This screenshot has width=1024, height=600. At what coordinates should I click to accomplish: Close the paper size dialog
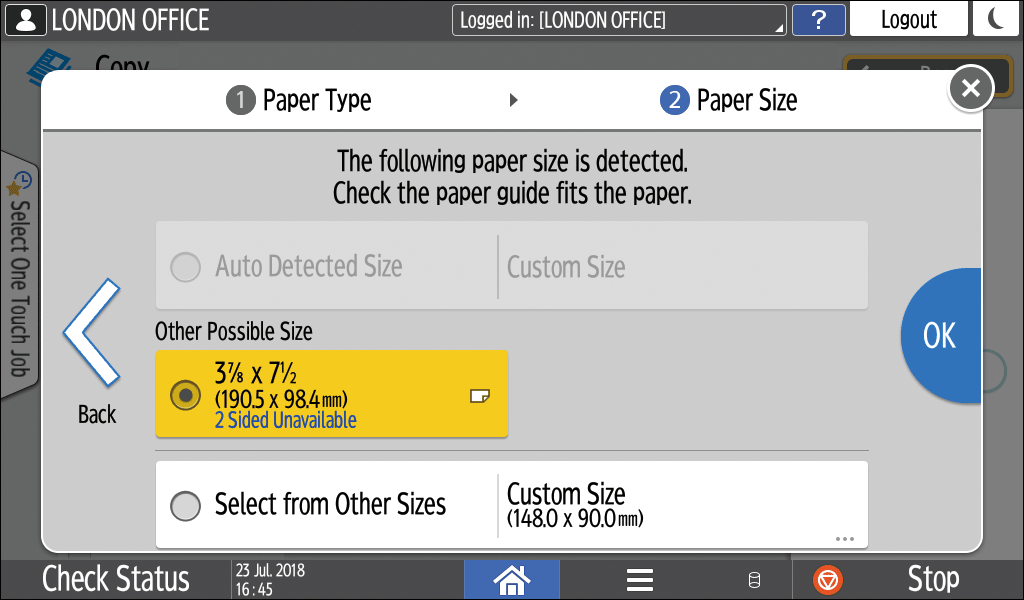[x=969, y=88]
